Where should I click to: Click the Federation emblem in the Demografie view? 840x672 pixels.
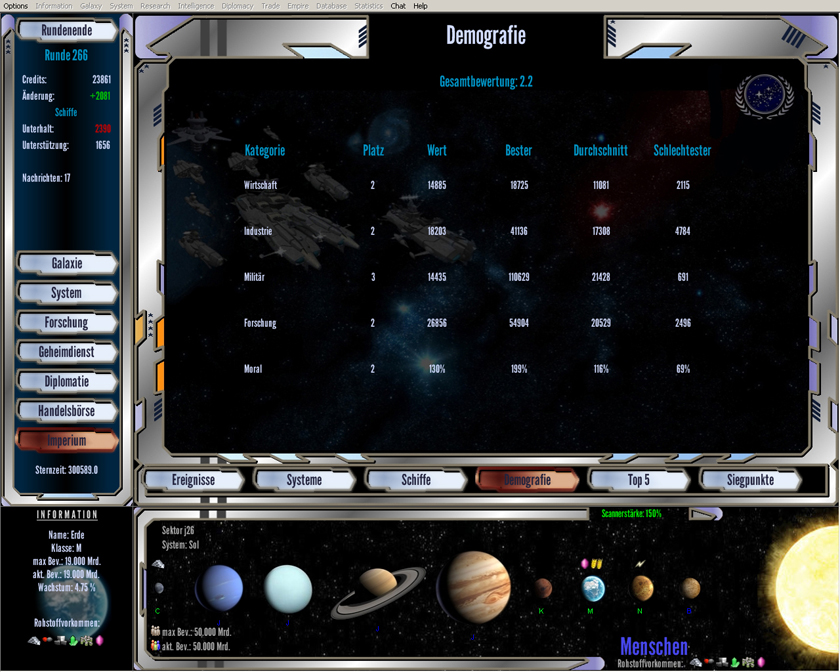(764, 96)
